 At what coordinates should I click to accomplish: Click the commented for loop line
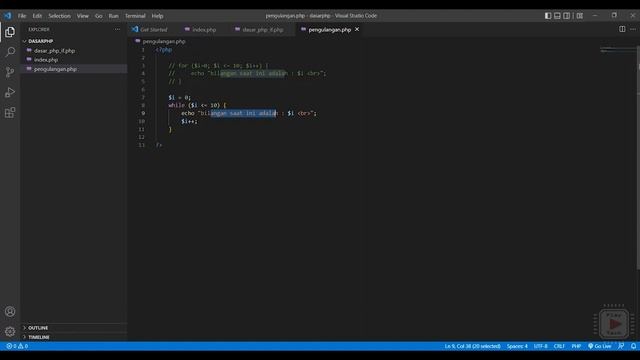tap(218, 66)
